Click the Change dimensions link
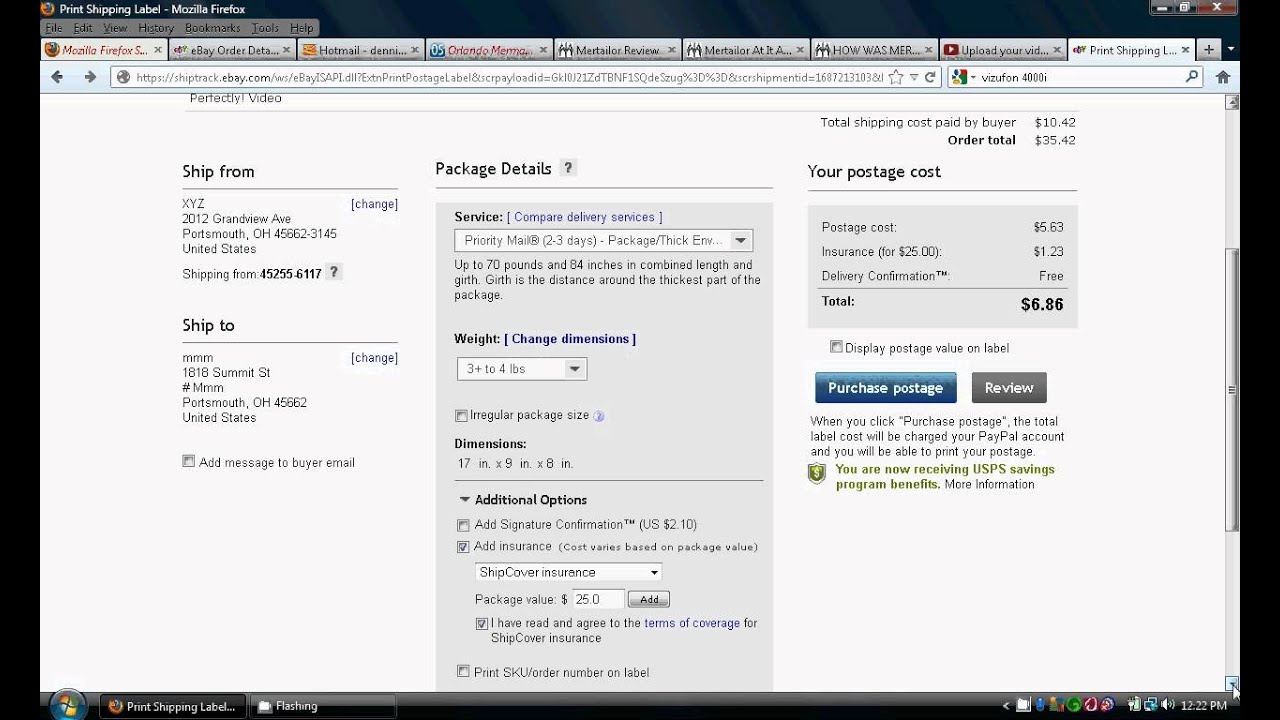1280x720 pixels. coord(570,339)
